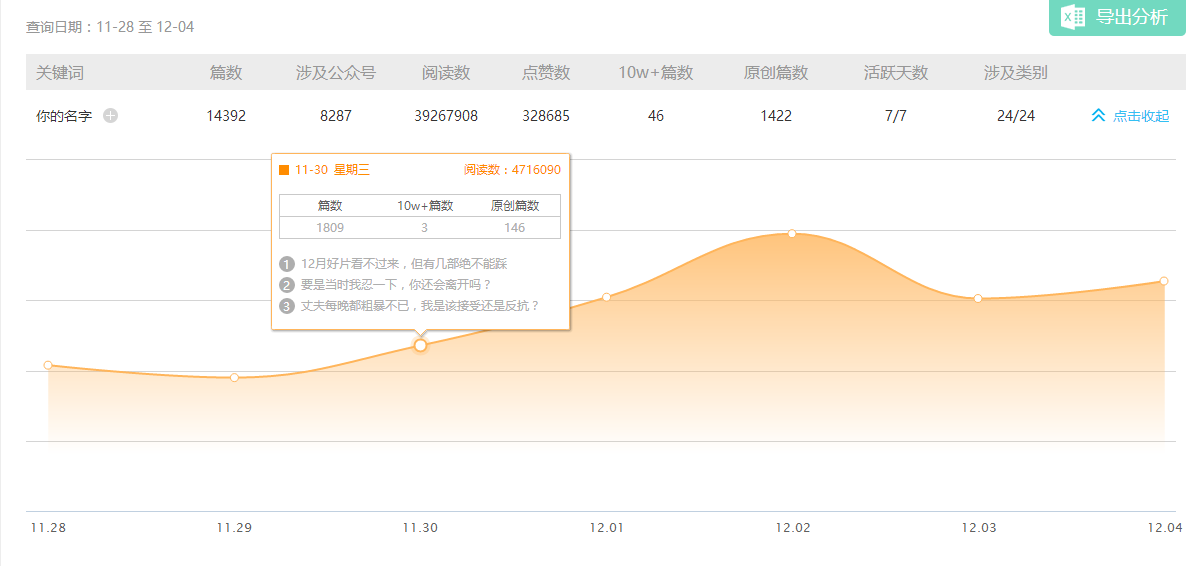Click the 阅读数 column header
This screenshot has width=1200, height=566.
pos(446,73)
